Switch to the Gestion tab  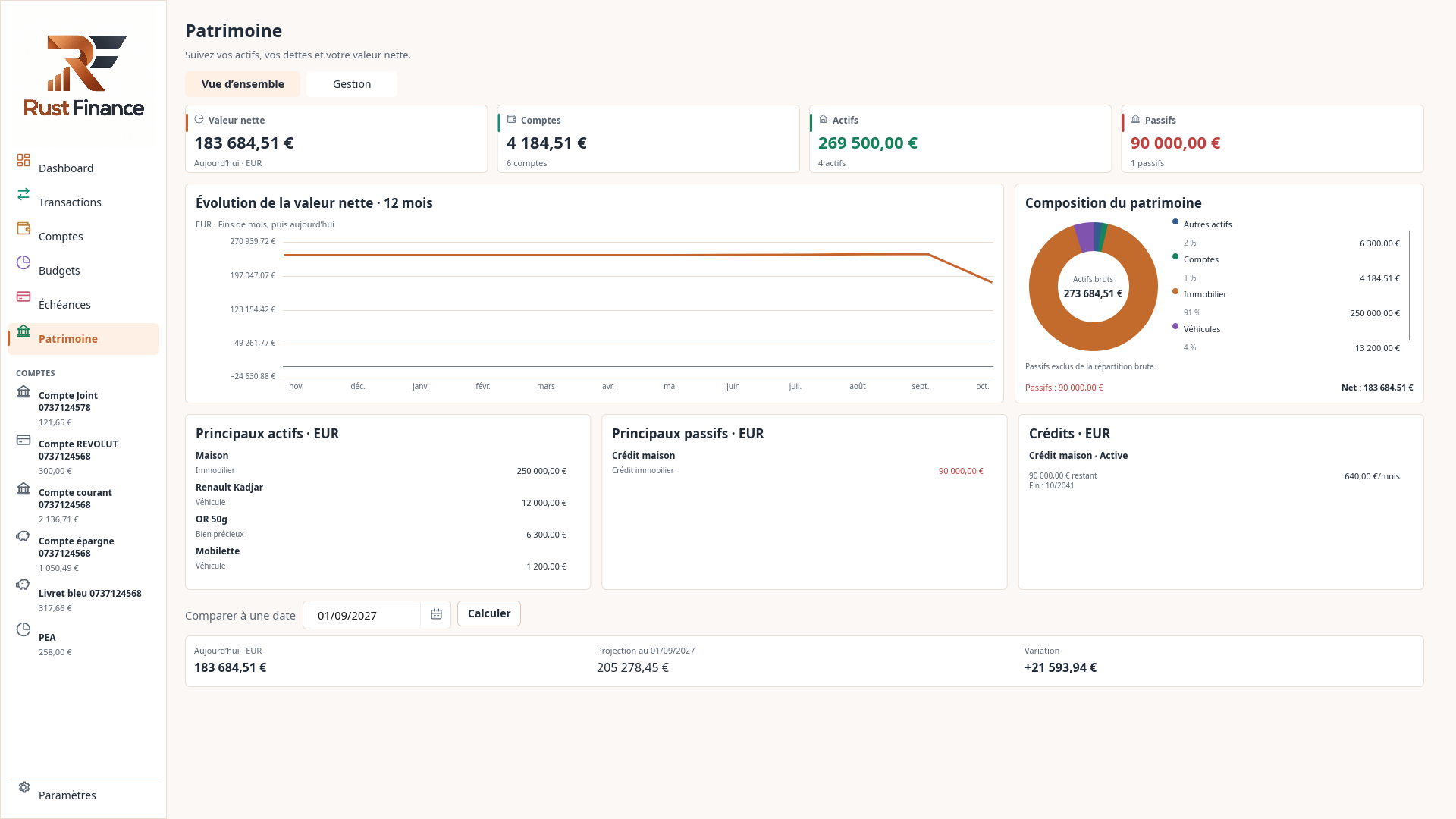352,84
